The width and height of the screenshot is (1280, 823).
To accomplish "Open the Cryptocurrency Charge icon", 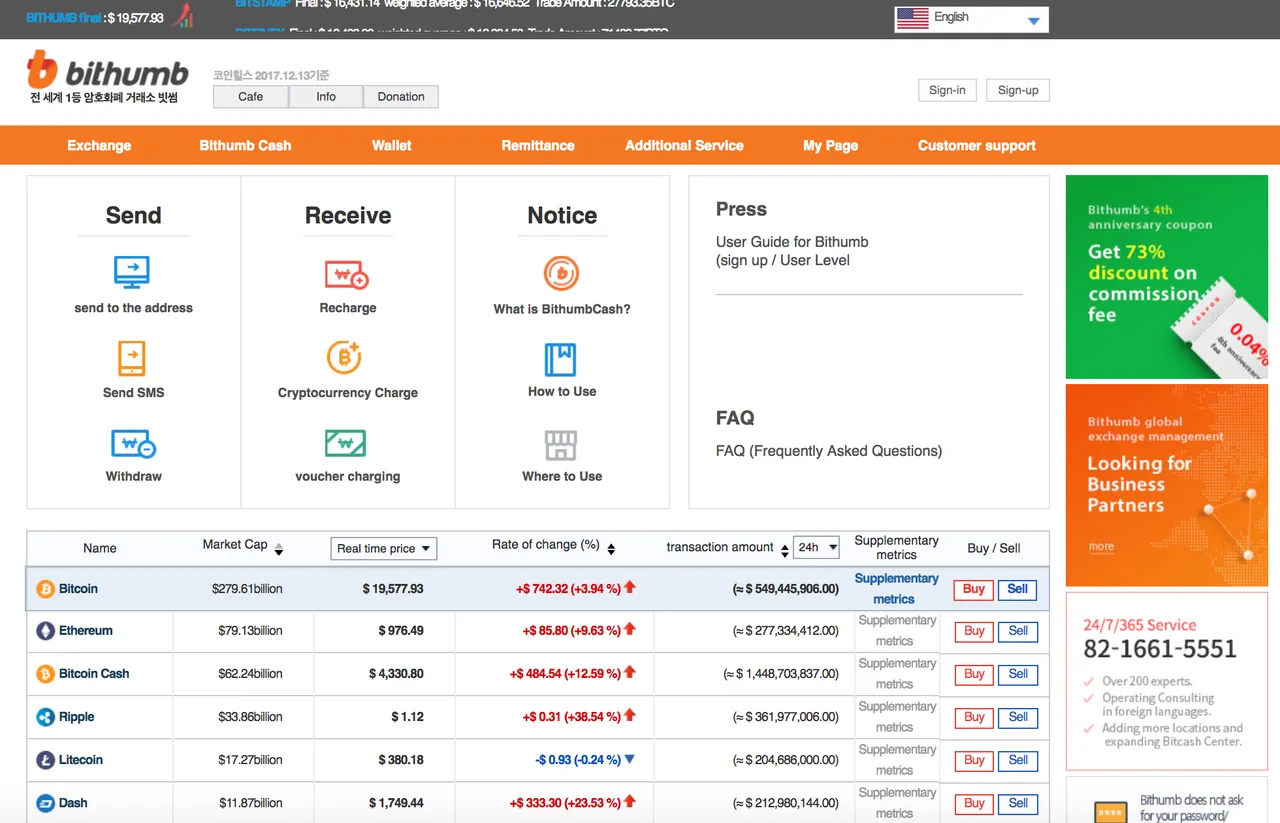I will click(345, 357).
